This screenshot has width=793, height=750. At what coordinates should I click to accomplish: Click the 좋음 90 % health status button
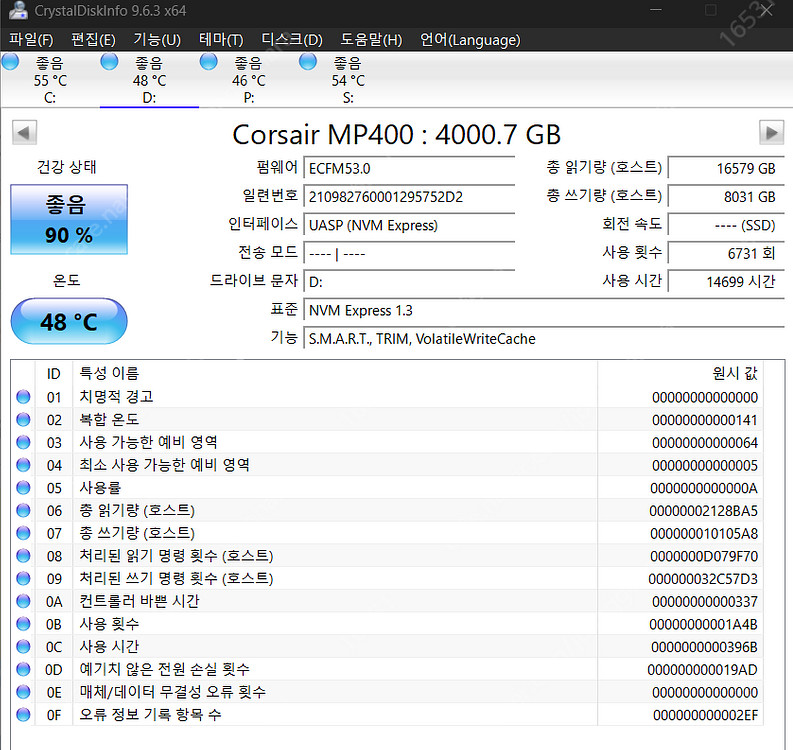tap(69, 219)
